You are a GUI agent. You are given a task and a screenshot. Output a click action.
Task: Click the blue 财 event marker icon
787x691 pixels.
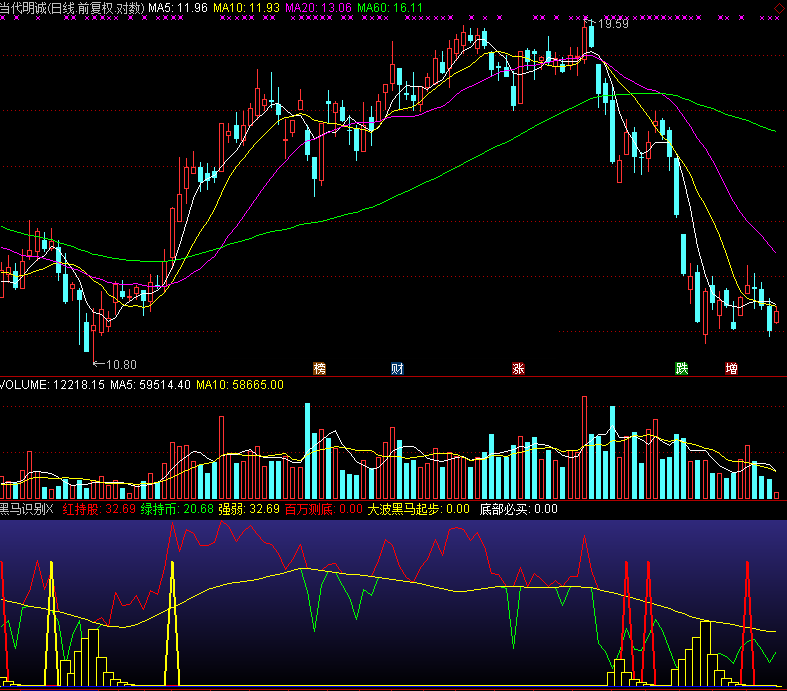(x=397, y=369)
